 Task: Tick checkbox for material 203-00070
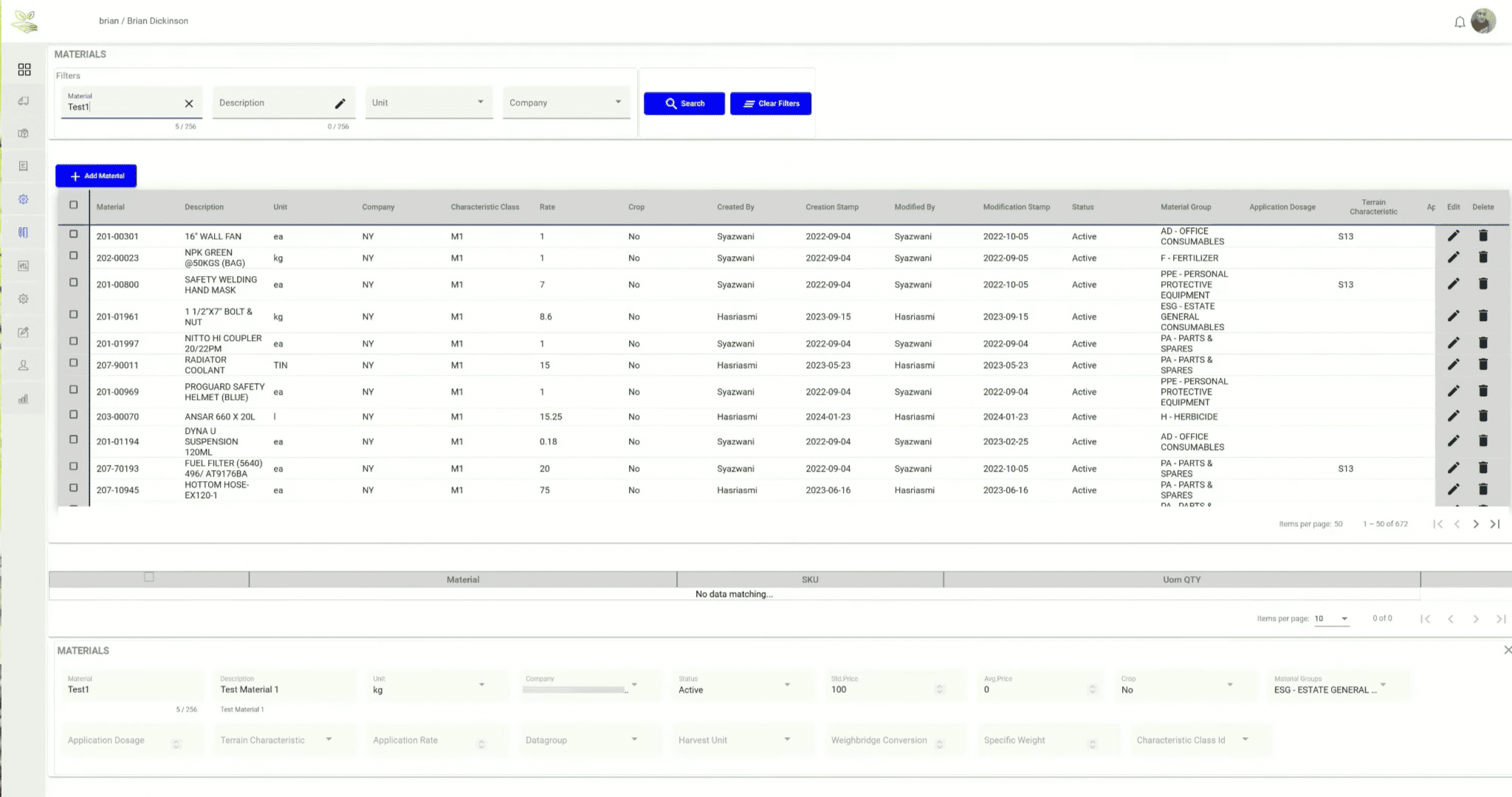[73, 415]
